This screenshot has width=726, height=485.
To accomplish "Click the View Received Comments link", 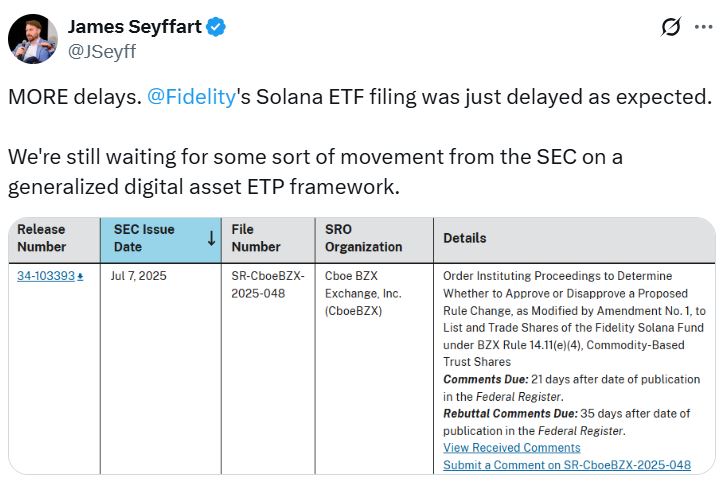I will click(511, 447).
